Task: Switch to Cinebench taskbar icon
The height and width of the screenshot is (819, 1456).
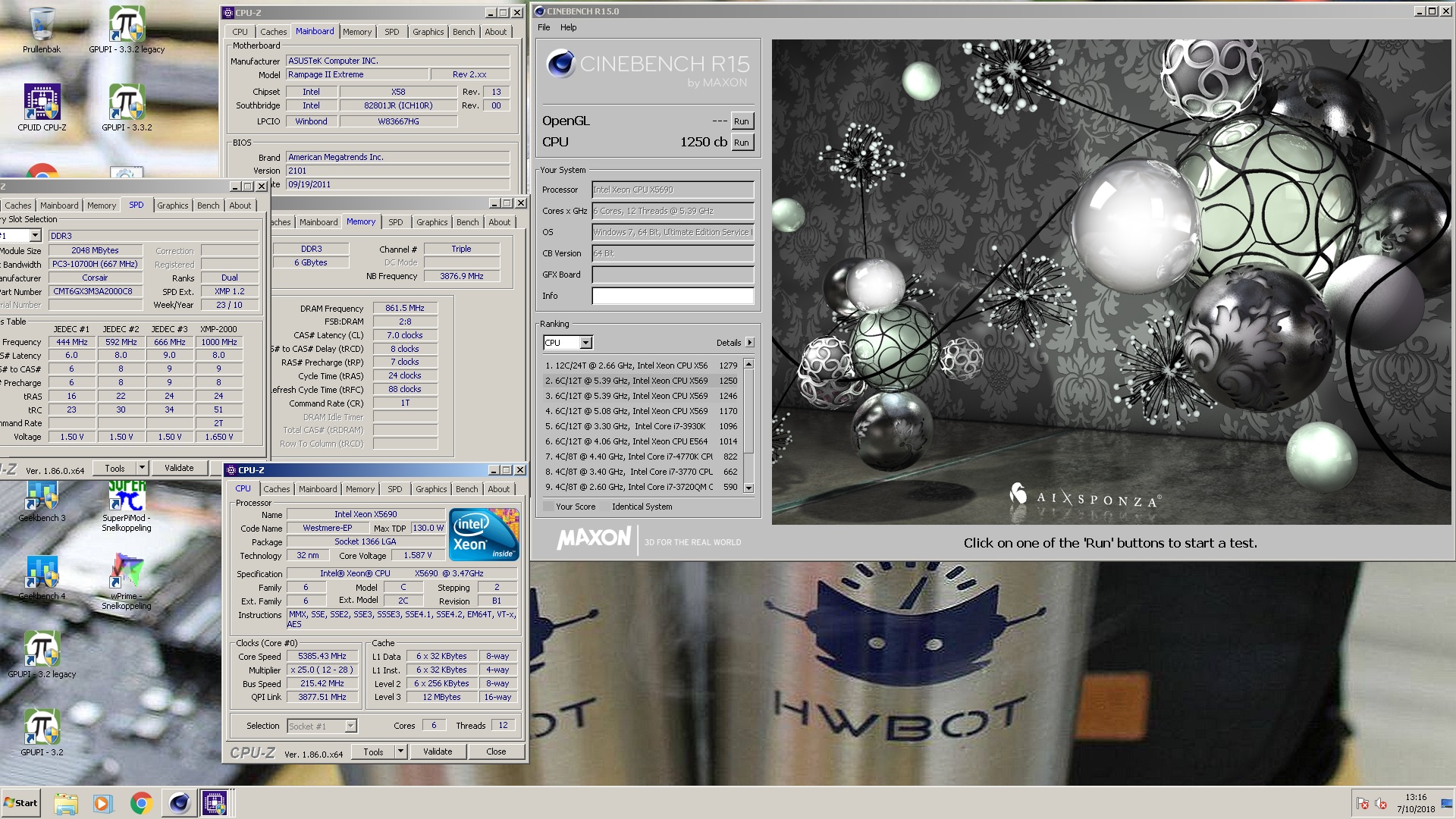Action: (x=179, y=803)
